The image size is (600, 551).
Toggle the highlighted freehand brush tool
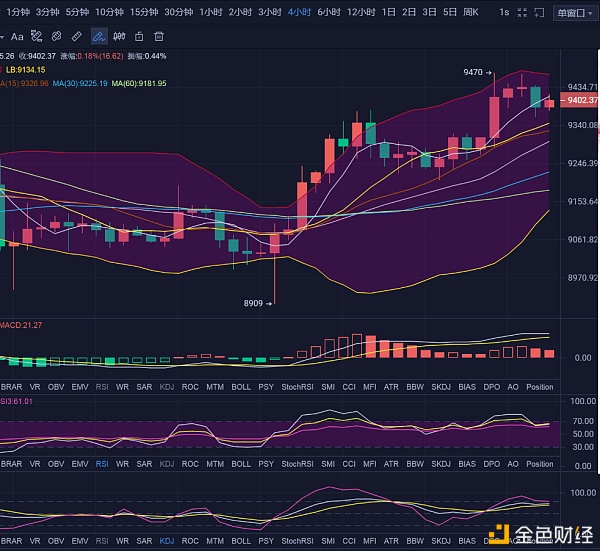(x=99, y=37)
